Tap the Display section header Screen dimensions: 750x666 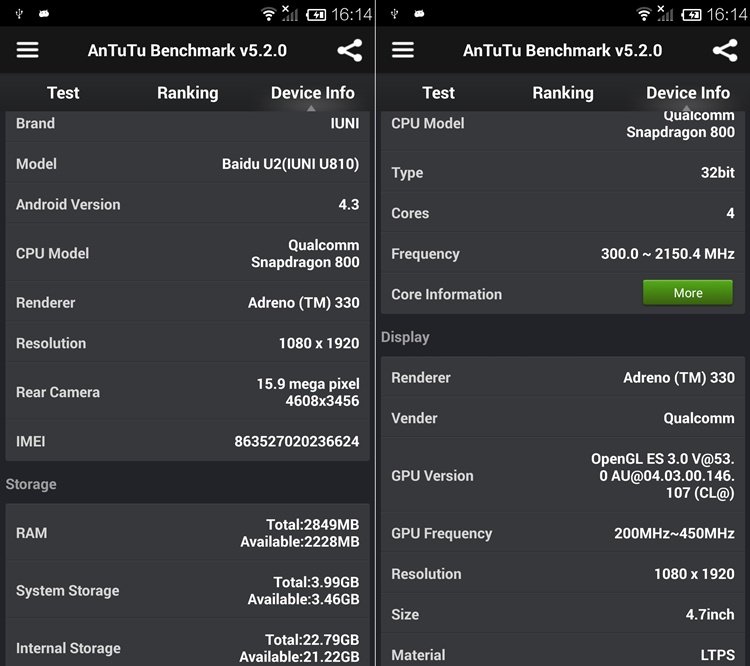pos(405,337)
